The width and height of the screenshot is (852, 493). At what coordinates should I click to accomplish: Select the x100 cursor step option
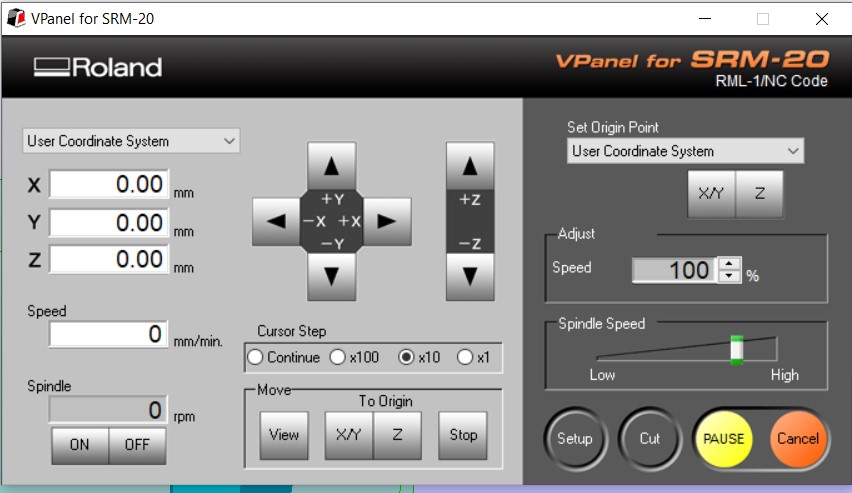pyautogui.click(x=354, y=357)
